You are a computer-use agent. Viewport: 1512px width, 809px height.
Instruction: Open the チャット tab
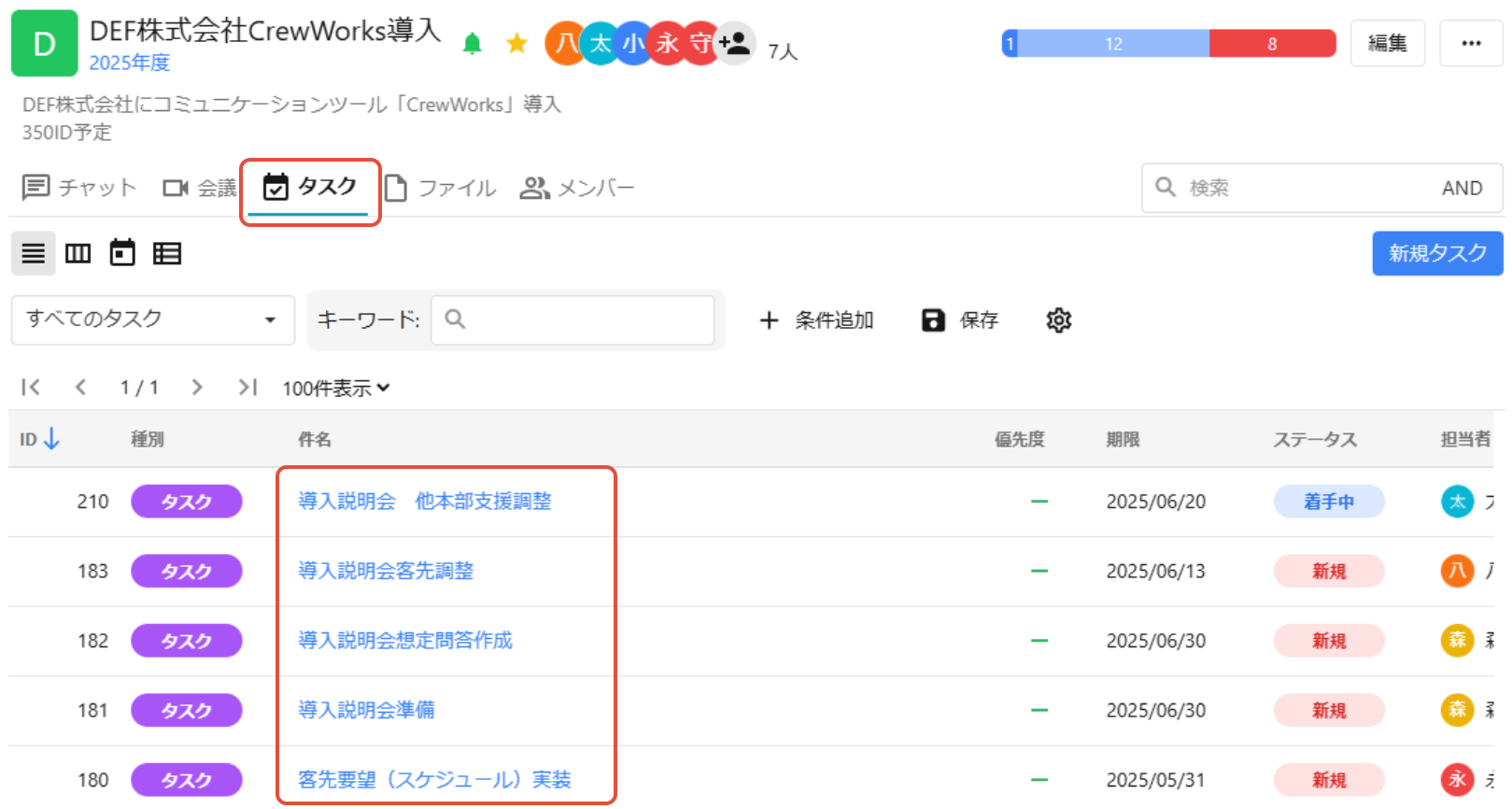click(79, 188)
